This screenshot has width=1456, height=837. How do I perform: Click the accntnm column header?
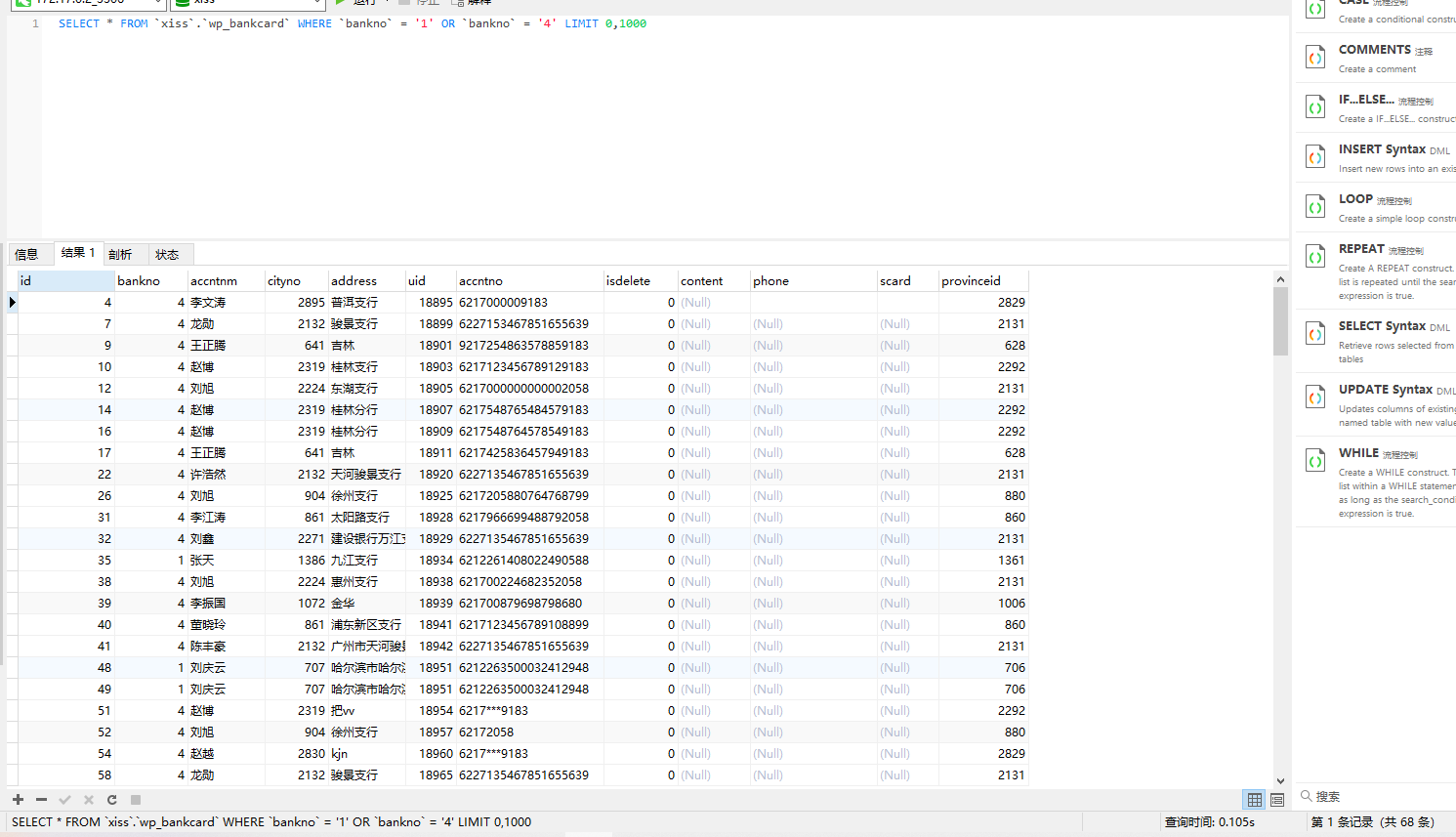[226, 281]
